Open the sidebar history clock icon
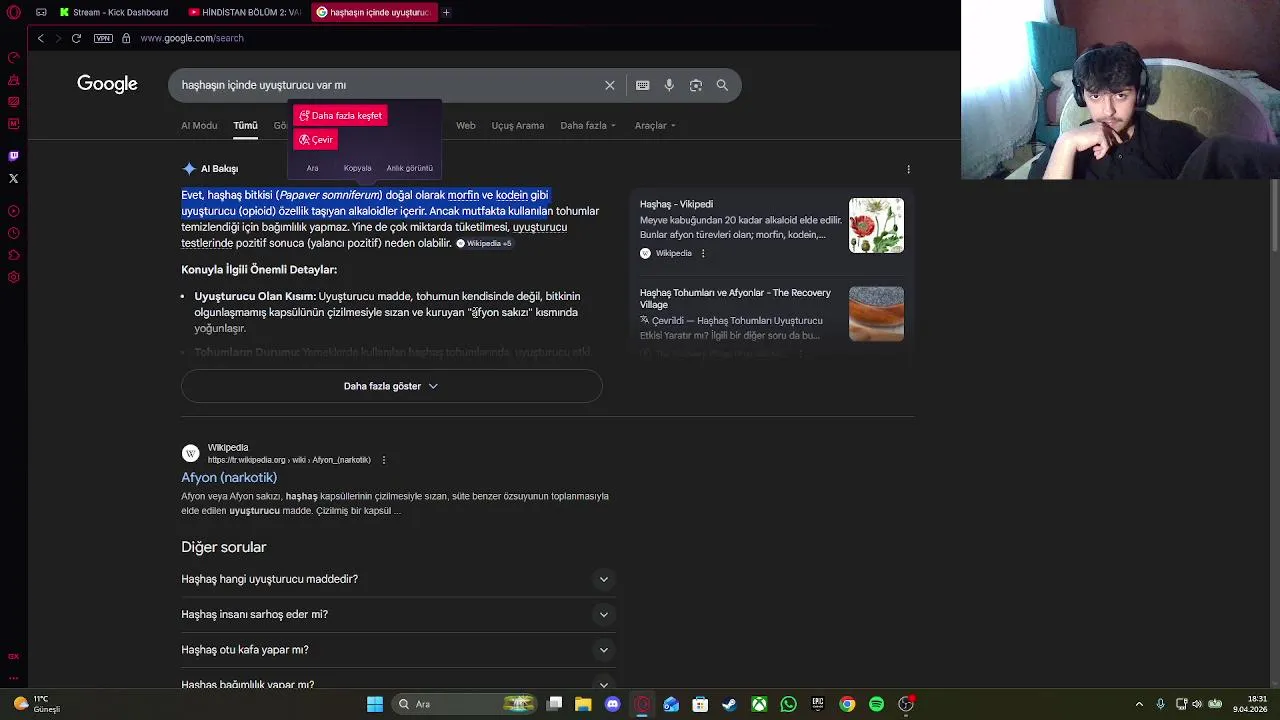This screenshot has width=1280, height=720. click(14, 233)
